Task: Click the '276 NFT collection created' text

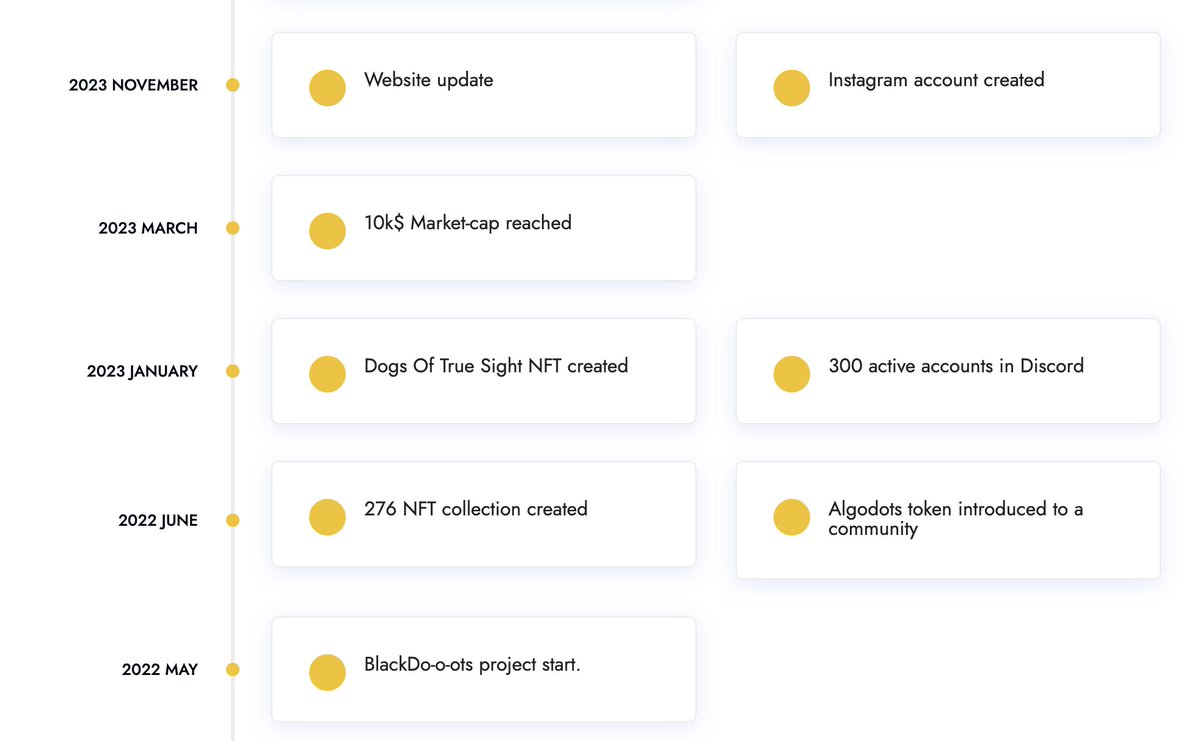Action: [x=476, y=509]
